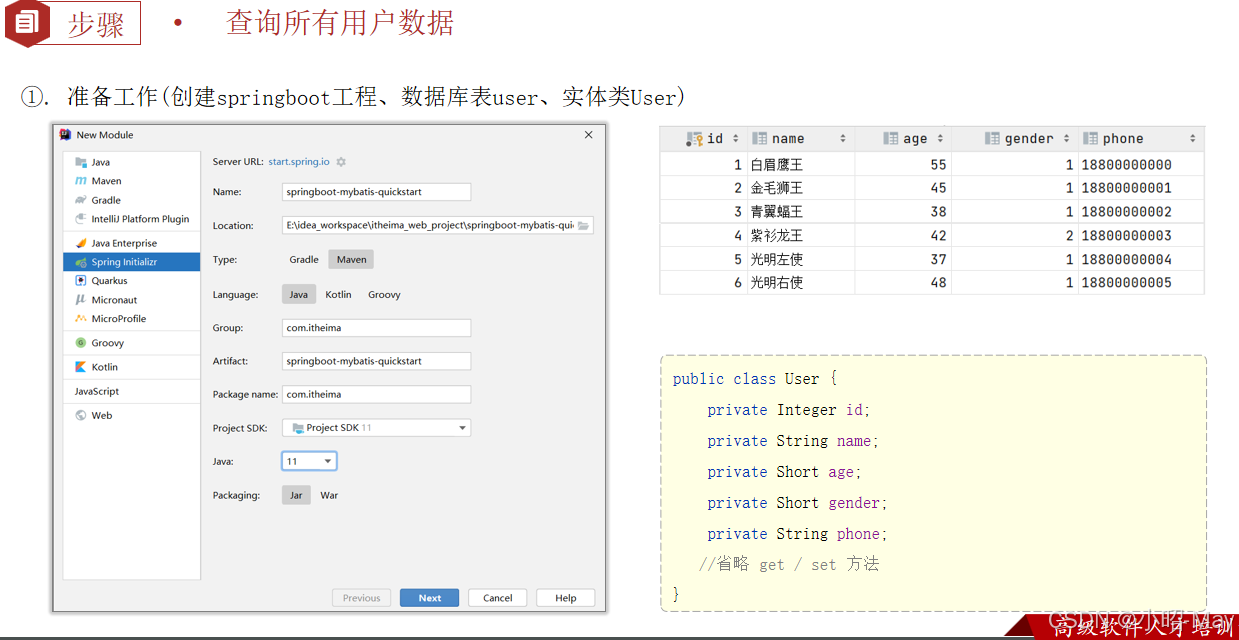This screenshot has height=640, width=1239.
Task: Click 'public class User {' code line
Action: tap(755, 379)
